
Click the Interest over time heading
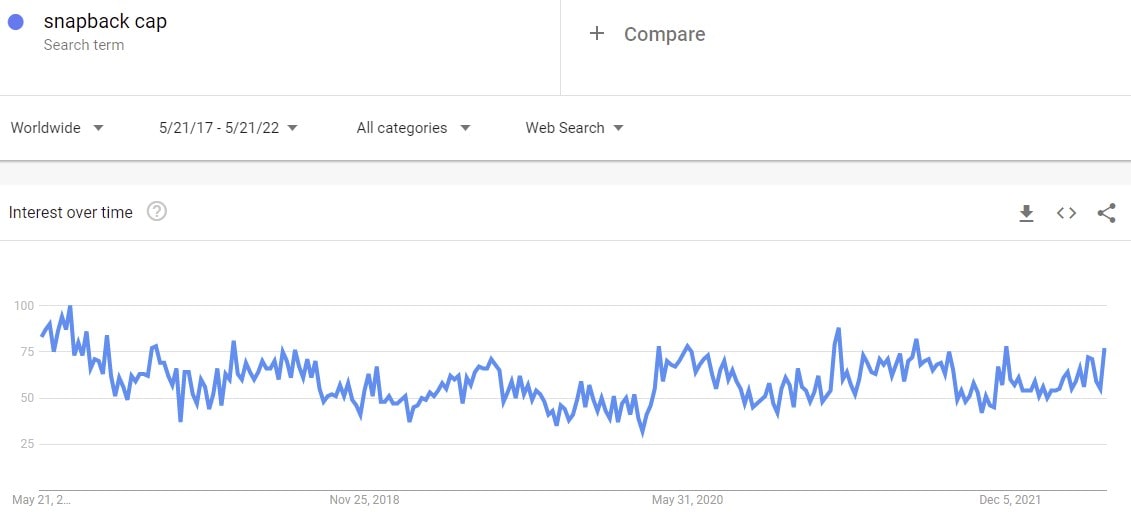70,212
